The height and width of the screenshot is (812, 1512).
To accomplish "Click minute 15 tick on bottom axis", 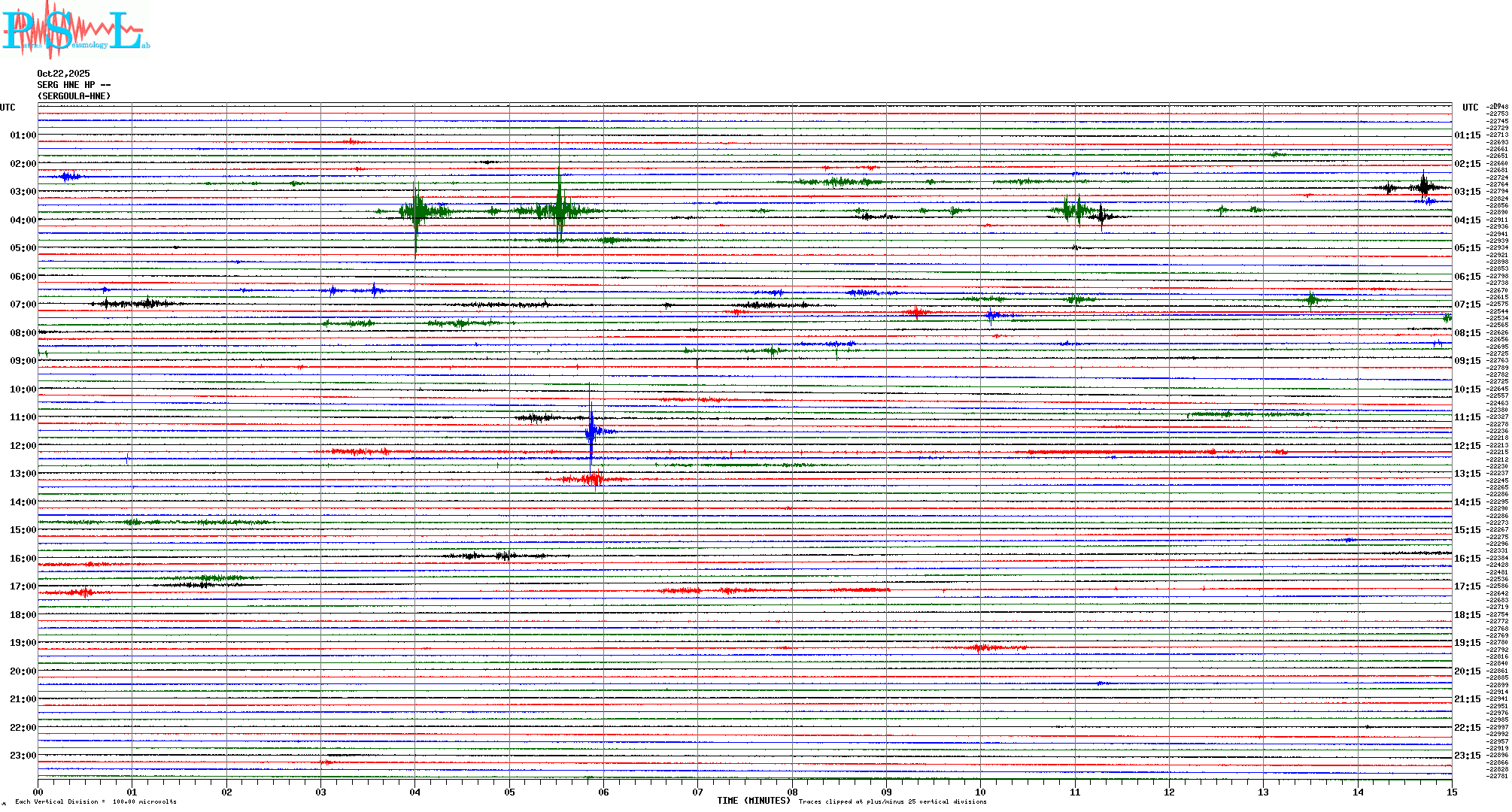I will tap(1451, 792).
